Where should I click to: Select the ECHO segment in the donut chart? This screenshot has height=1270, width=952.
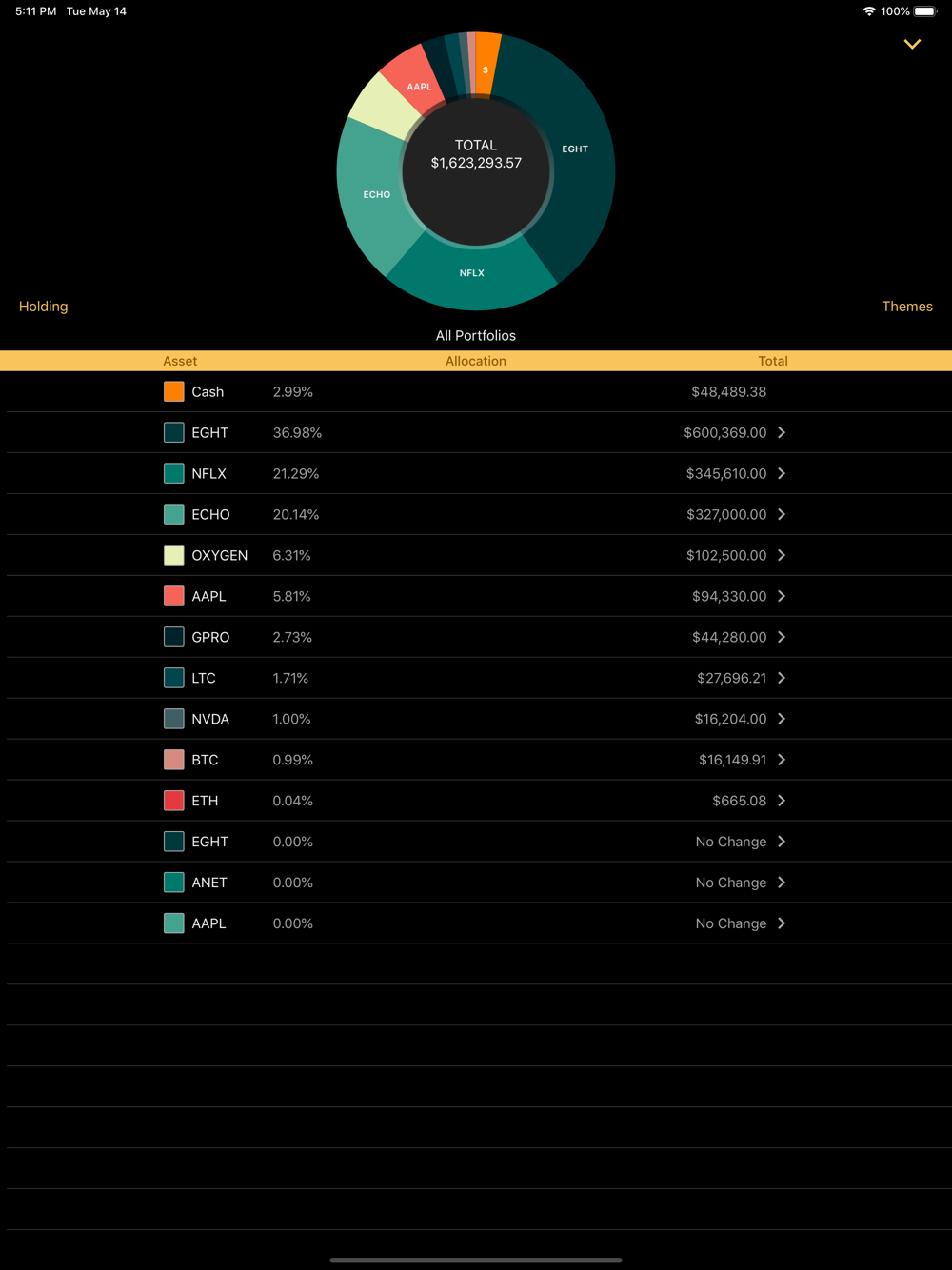tap(375, 194)
